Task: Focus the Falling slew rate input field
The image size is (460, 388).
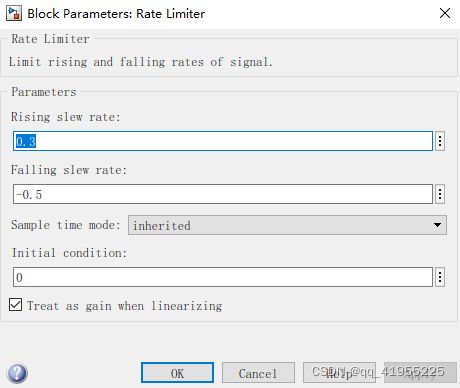Action: tap(223, 194)
